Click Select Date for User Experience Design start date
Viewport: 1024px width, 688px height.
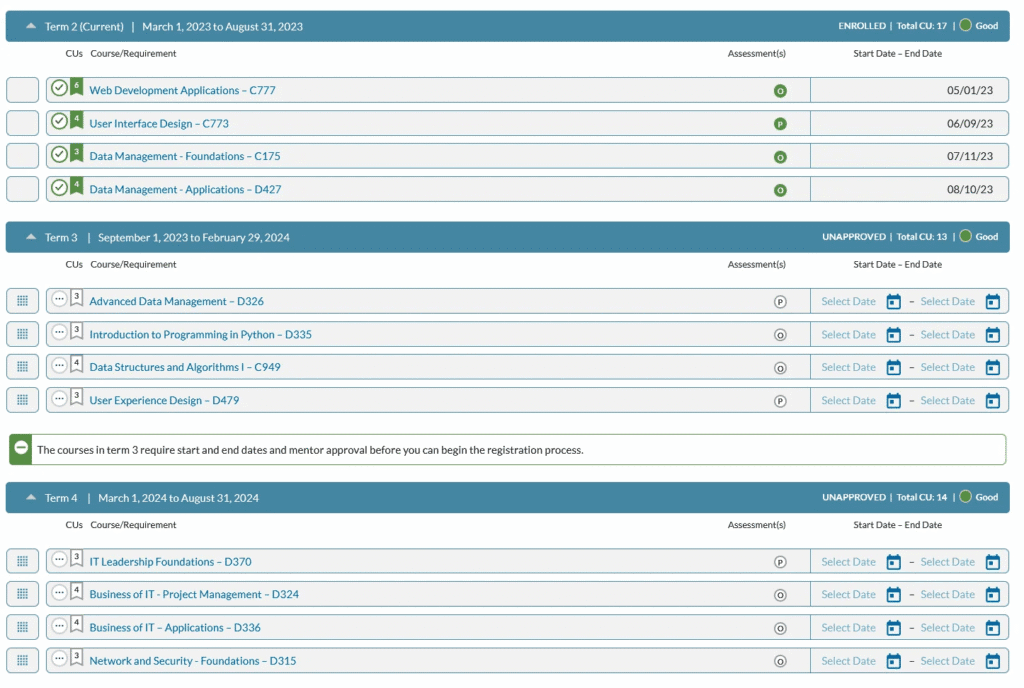click(x=846, y=399)
